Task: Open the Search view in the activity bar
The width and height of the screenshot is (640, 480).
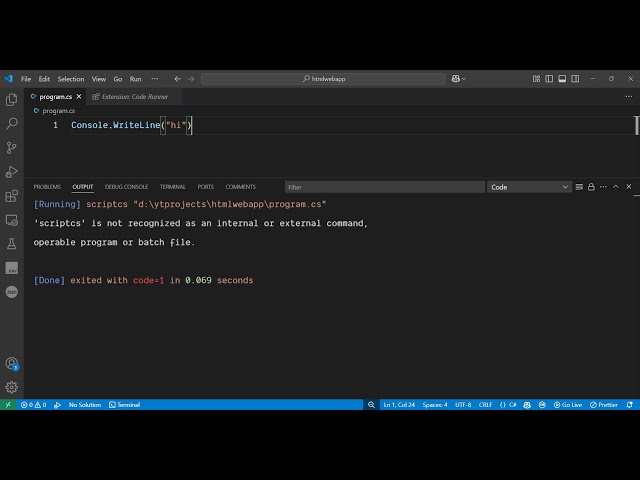Action: coord(11,123)
